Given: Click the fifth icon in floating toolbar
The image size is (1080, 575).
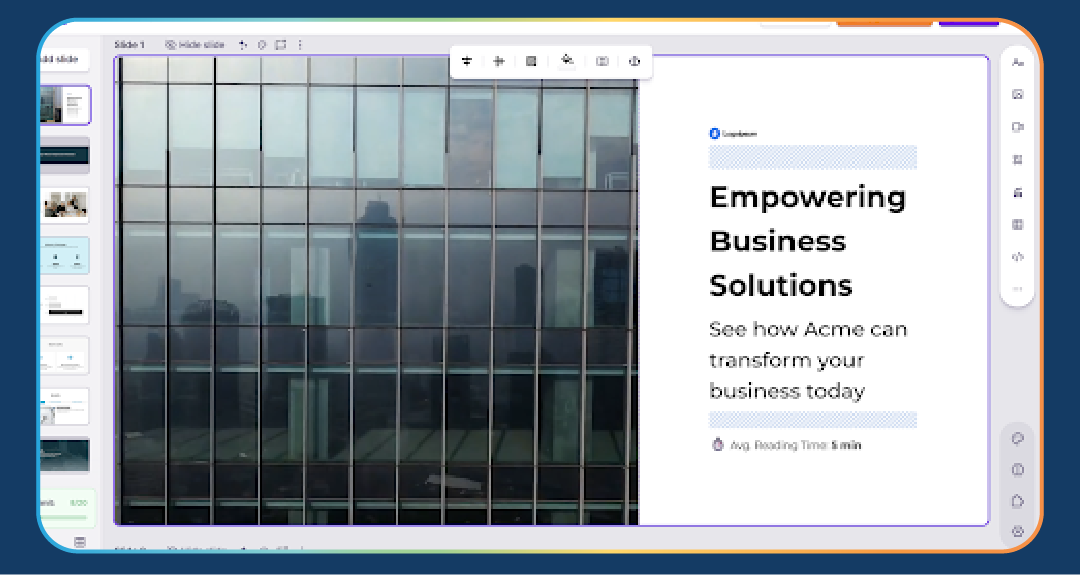Looking at the screenshot, I should 602,61.
